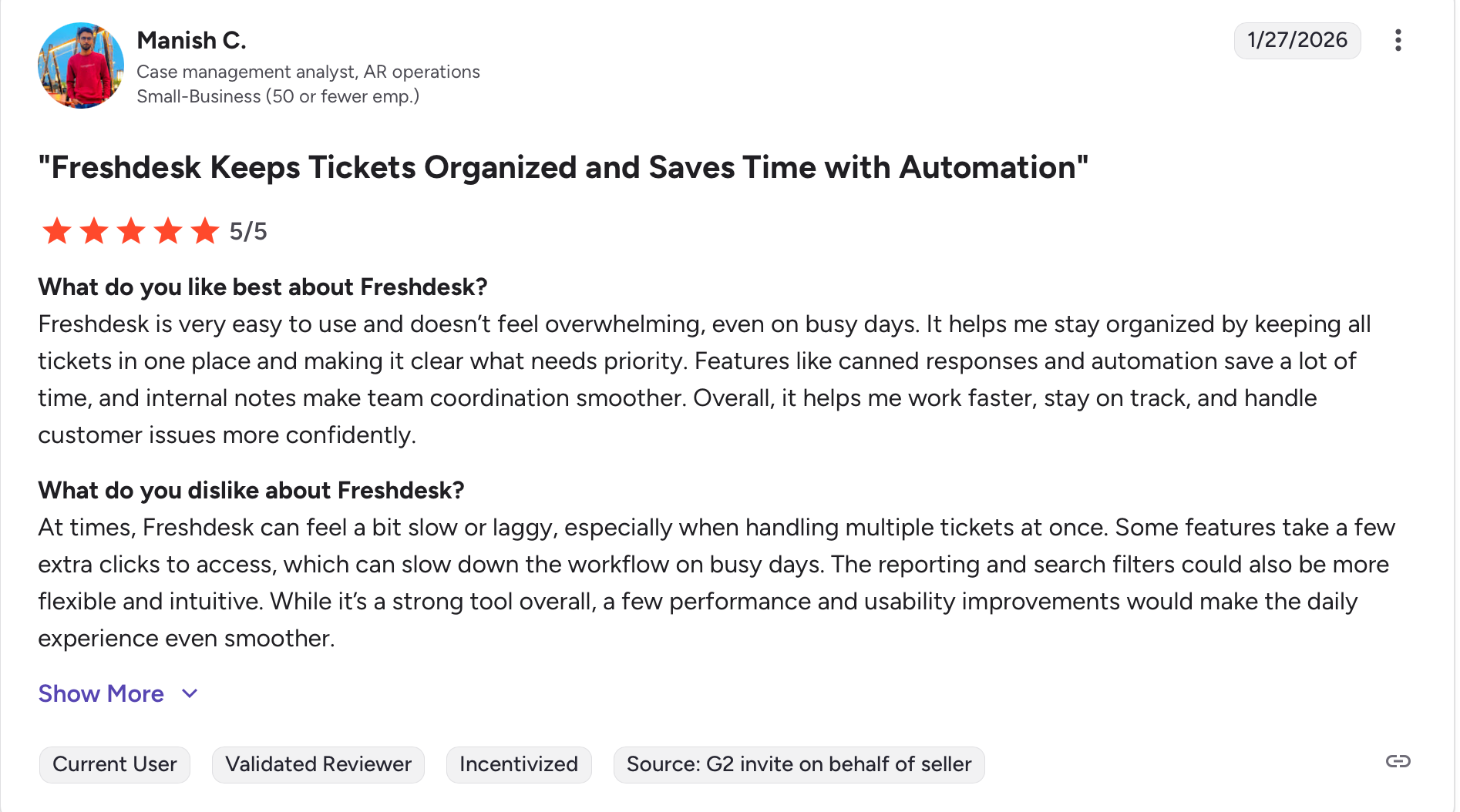Click Manish C.'s profile photo
This screenshot has height=812, width=1460.
click(81, 65)
